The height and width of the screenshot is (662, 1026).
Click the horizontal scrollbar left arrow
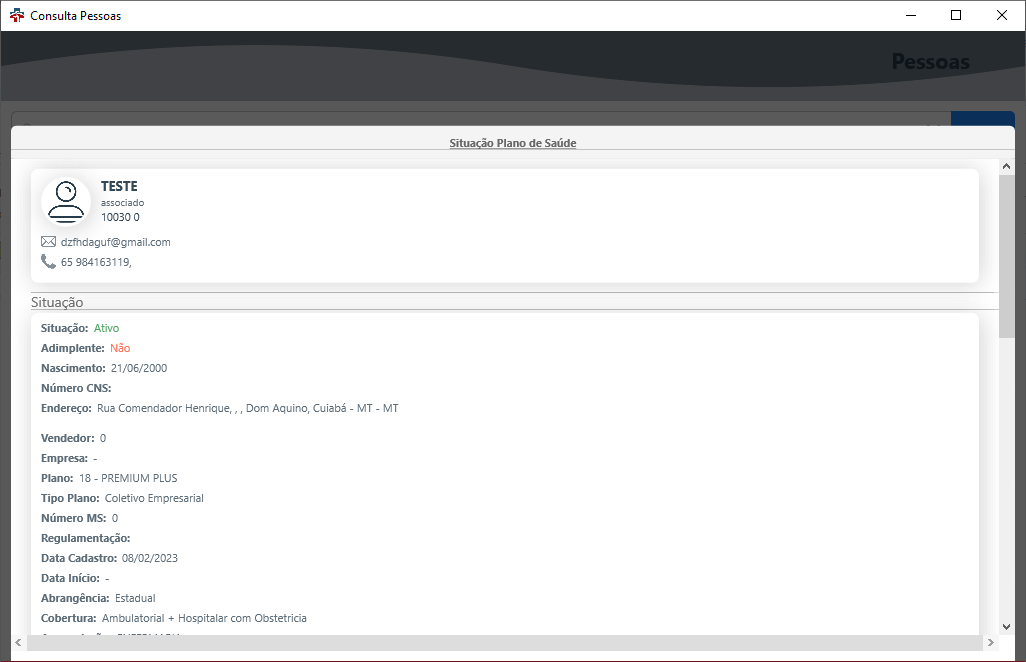pos(18,643)
